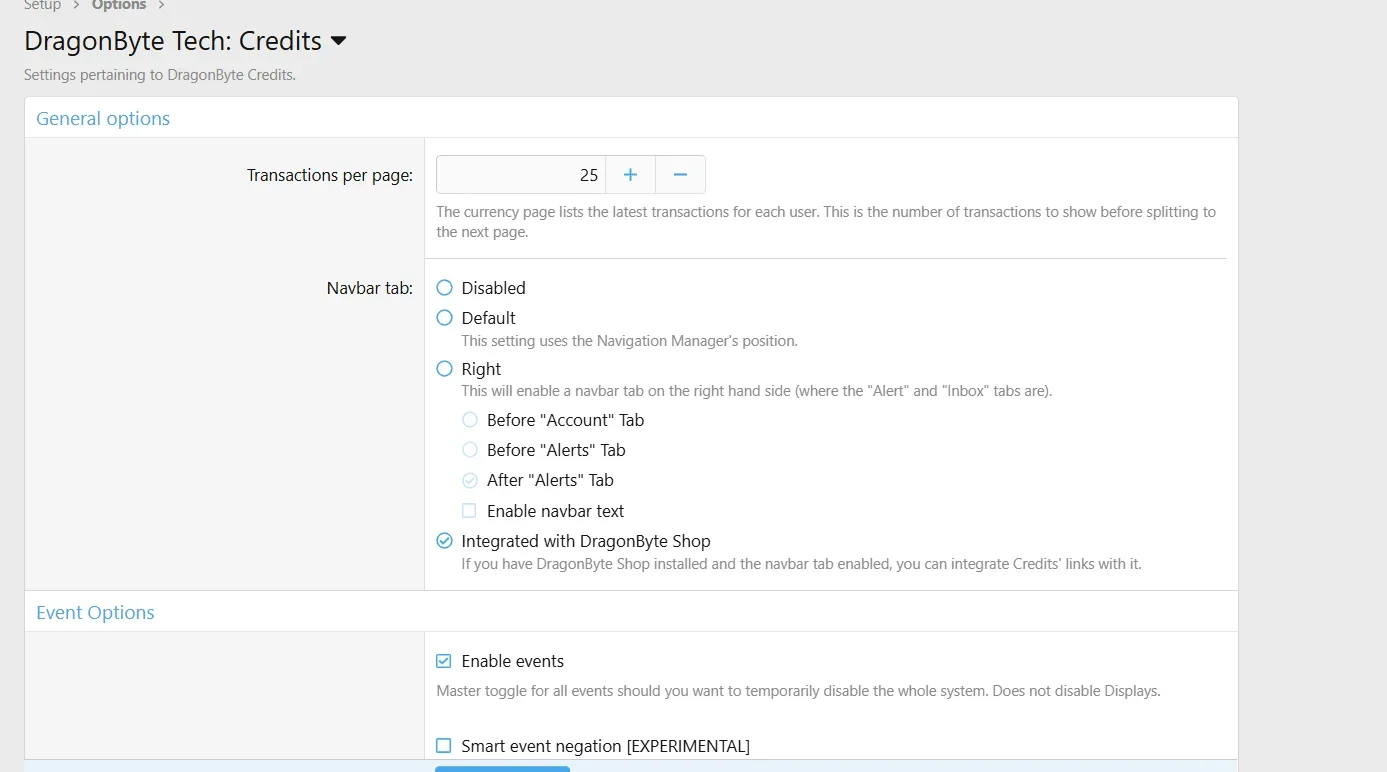
Task: Toggle the Enable events checkbox
Action: tap(444, 661)
